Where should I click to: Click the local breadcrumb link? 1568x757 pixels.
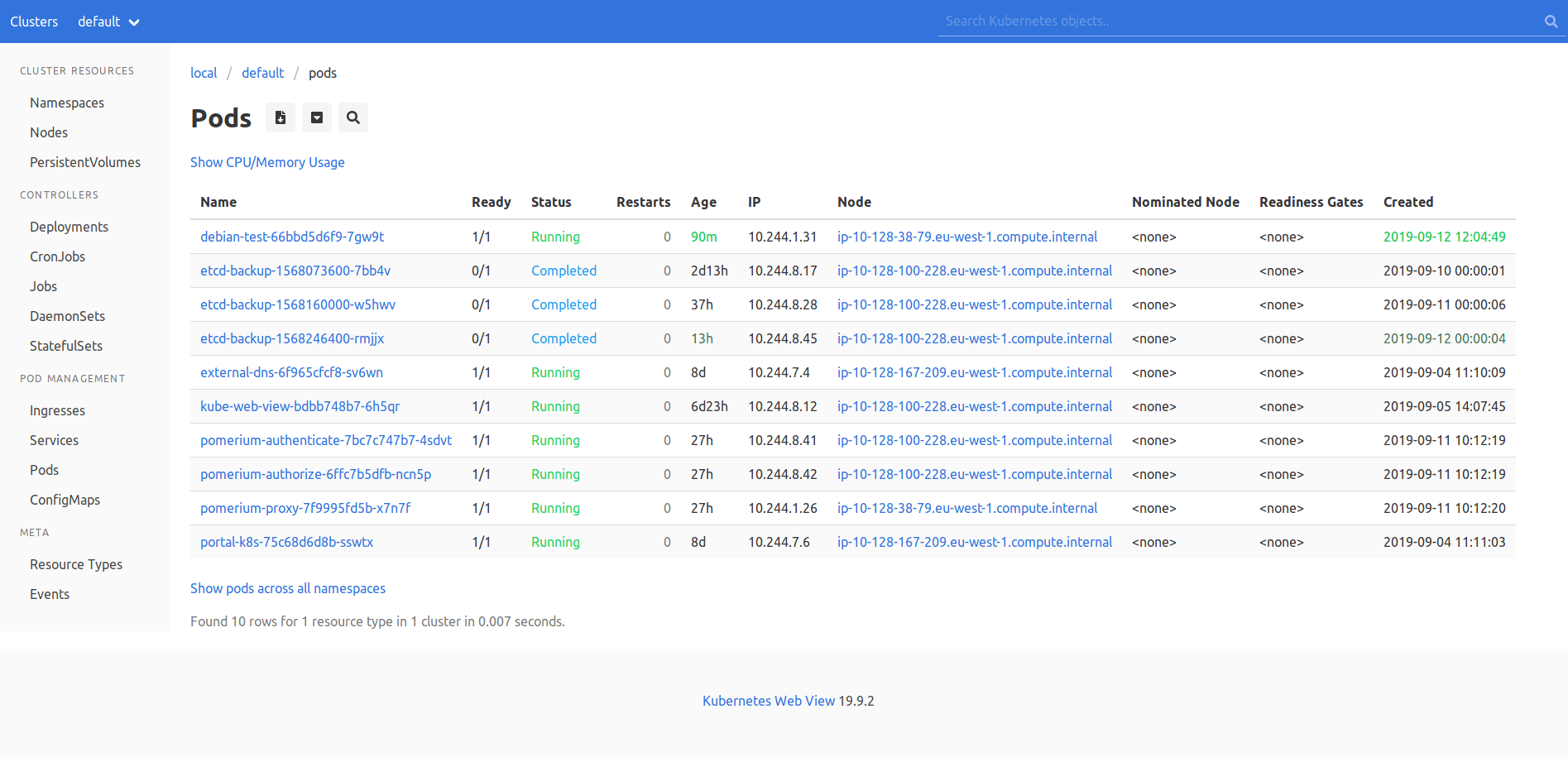pos(203,73)
